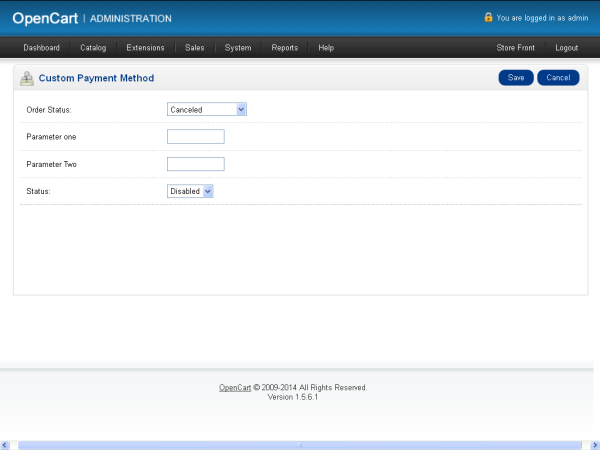Click the OpenCart logo in the header
600x450 pixels.
coord(45,18)
